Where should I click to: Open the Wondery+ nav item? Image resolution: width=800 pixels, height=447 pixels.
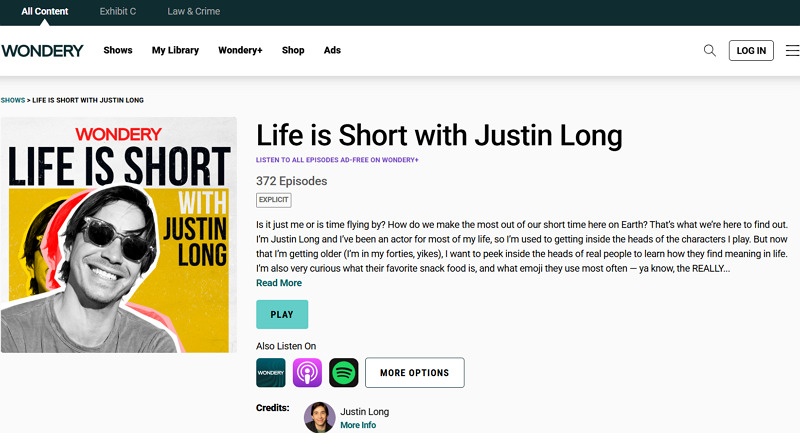click(240, 50)
